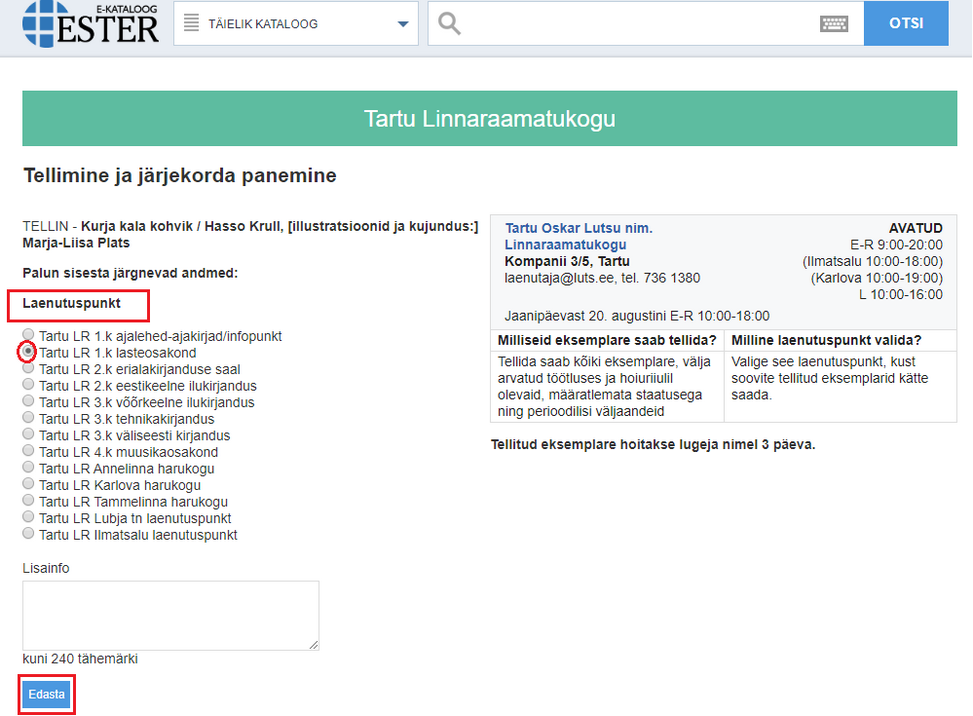
Task: Click inside the Lisainfo text area
Action: [x=171, y=615]
